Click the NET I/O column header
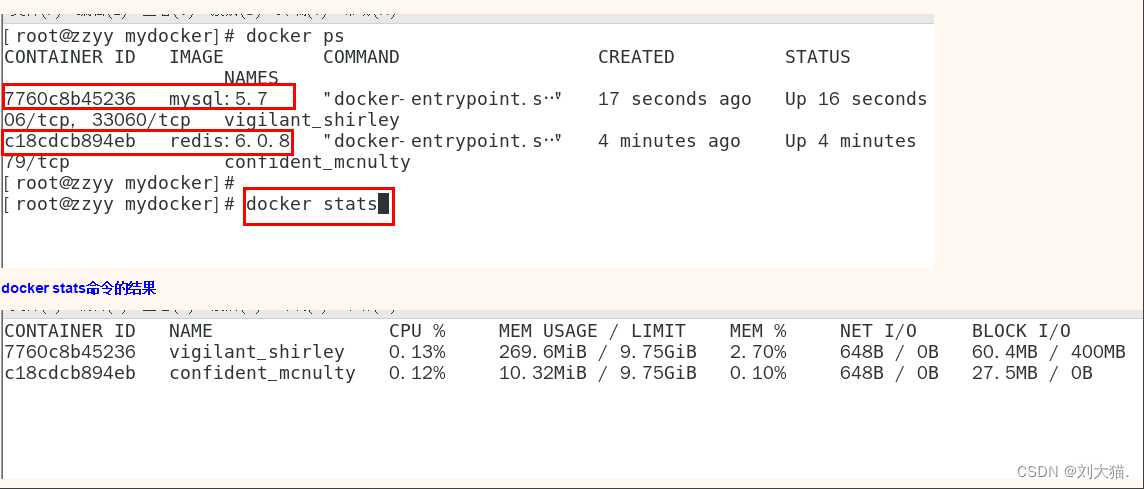The width and height of the screenshot is (1144, 489). point(878,331)
